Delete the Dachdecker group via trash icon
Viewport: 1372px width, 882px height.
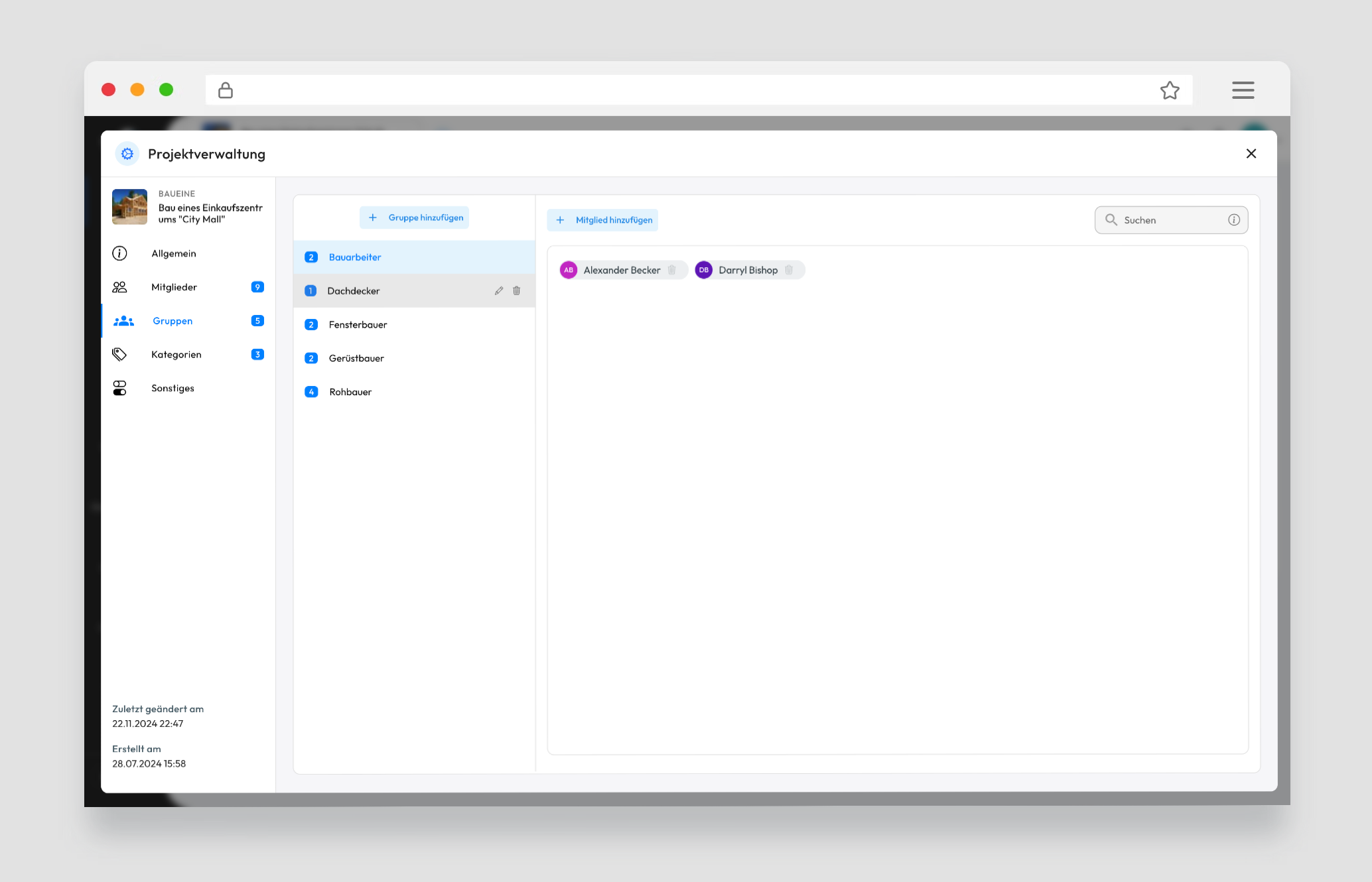[x=517, y=290]
